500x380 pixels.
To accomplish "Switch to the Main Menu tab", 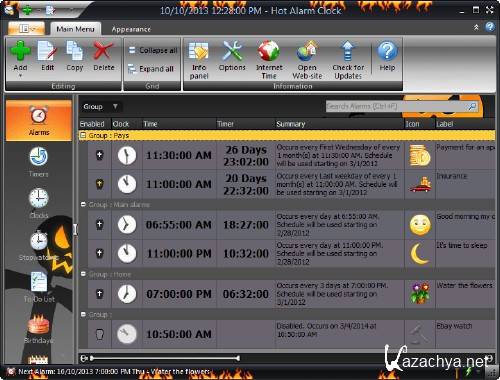I will tap(75, 29).
